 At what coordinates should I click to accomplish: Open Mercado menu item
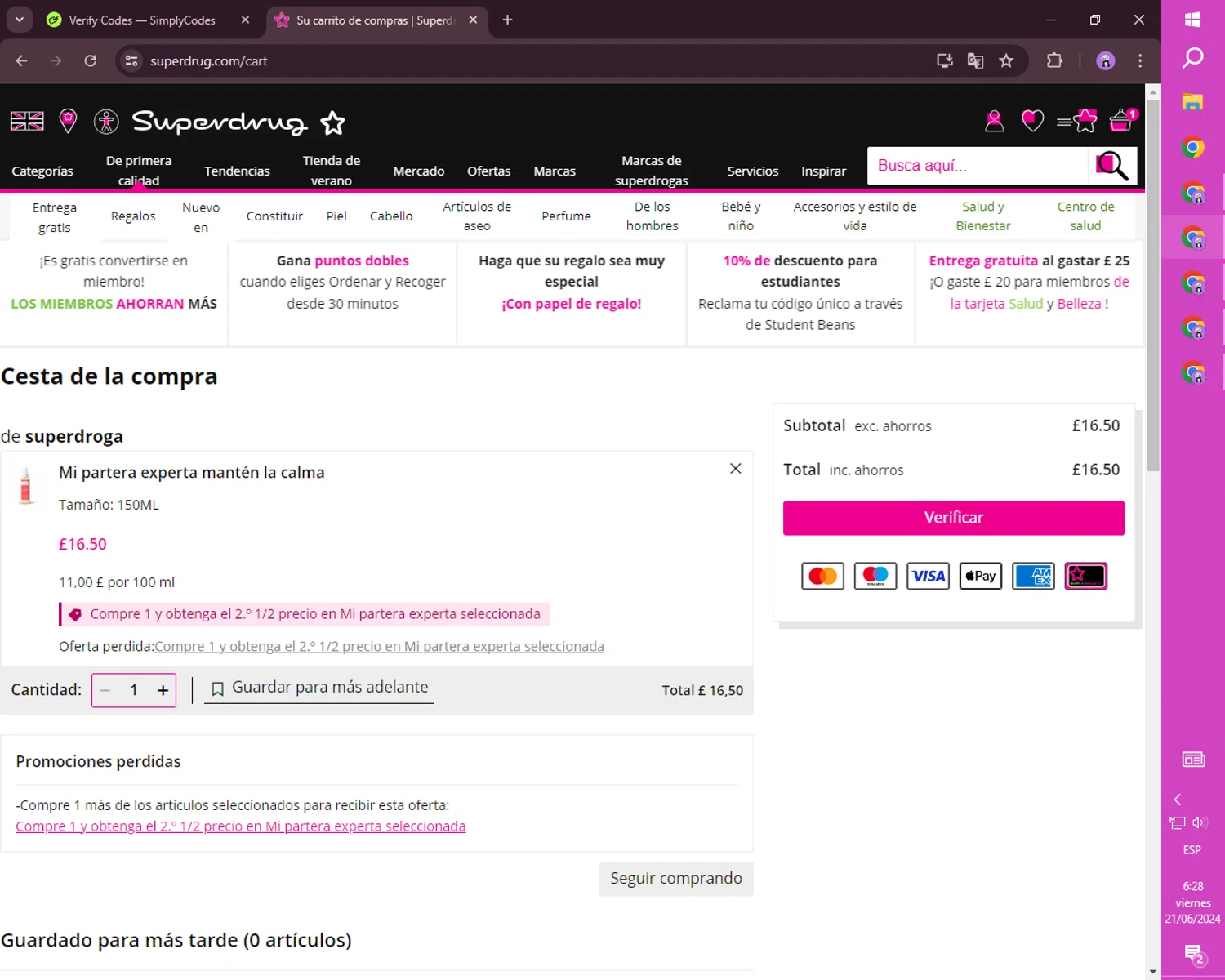[418, 171]
